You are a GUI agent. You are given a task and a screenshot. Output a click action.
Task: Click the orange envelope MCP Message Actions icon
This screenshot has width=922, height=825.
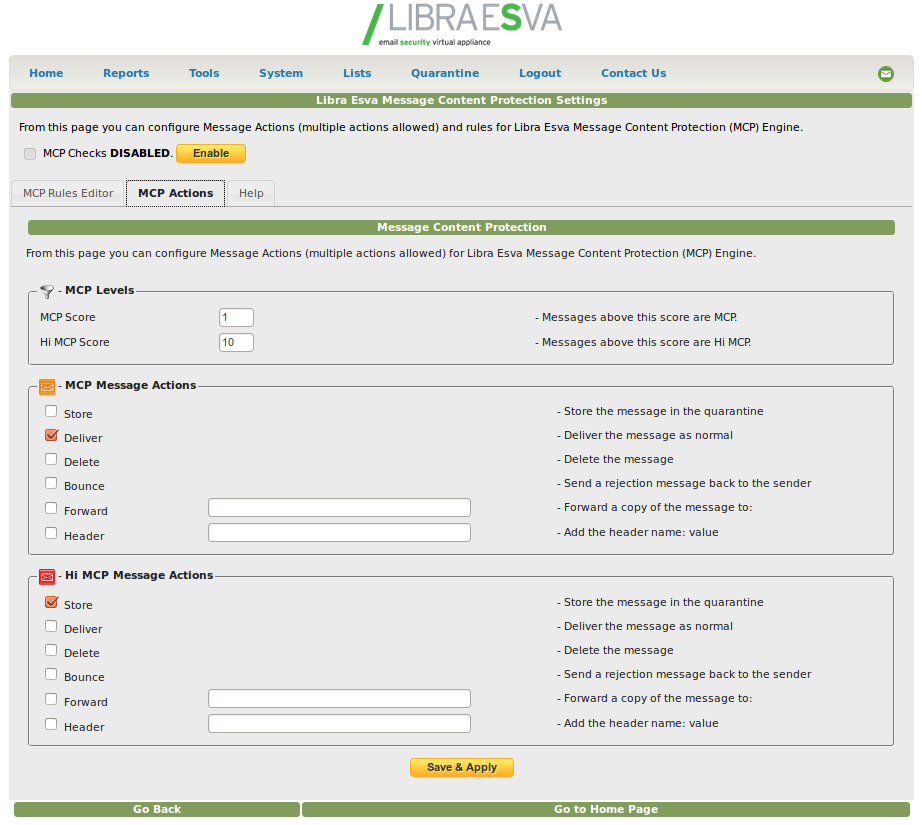tap(47, 386)
